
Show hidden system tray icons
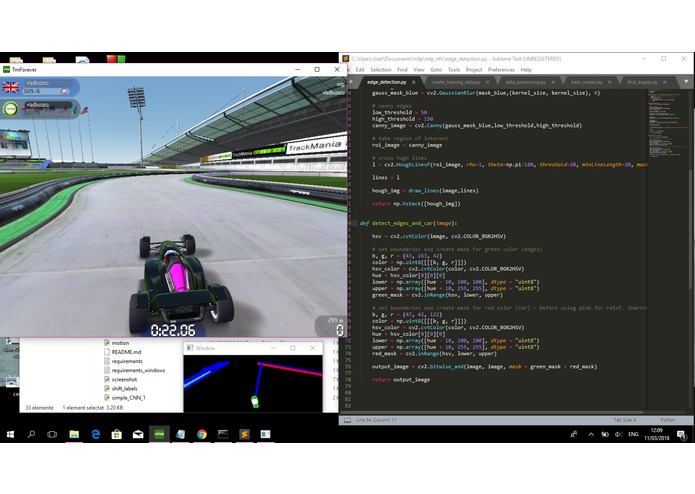[591, 434]
